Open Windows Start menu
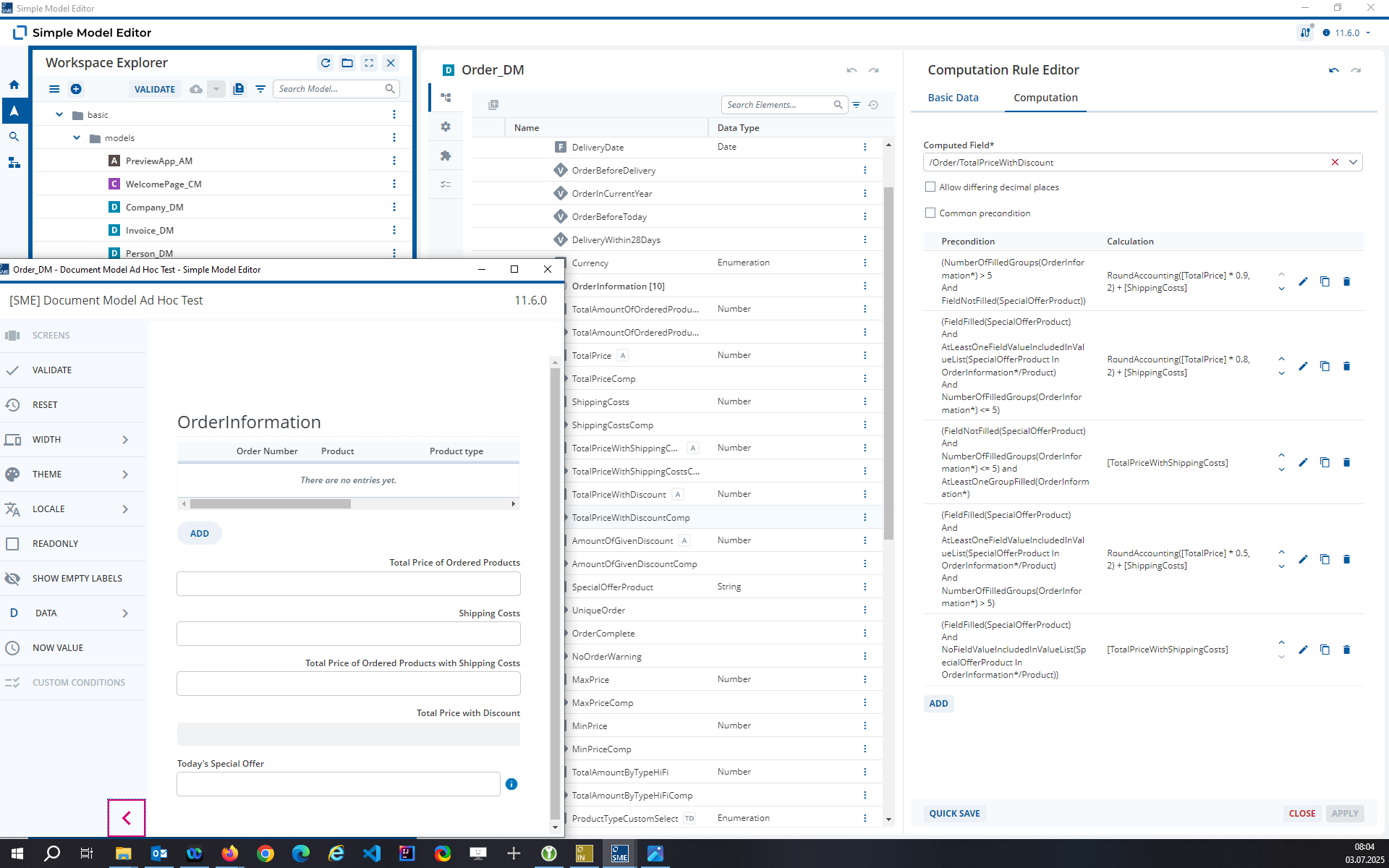1389x868 pixels. pyautogui.click(x=17, y=854)
